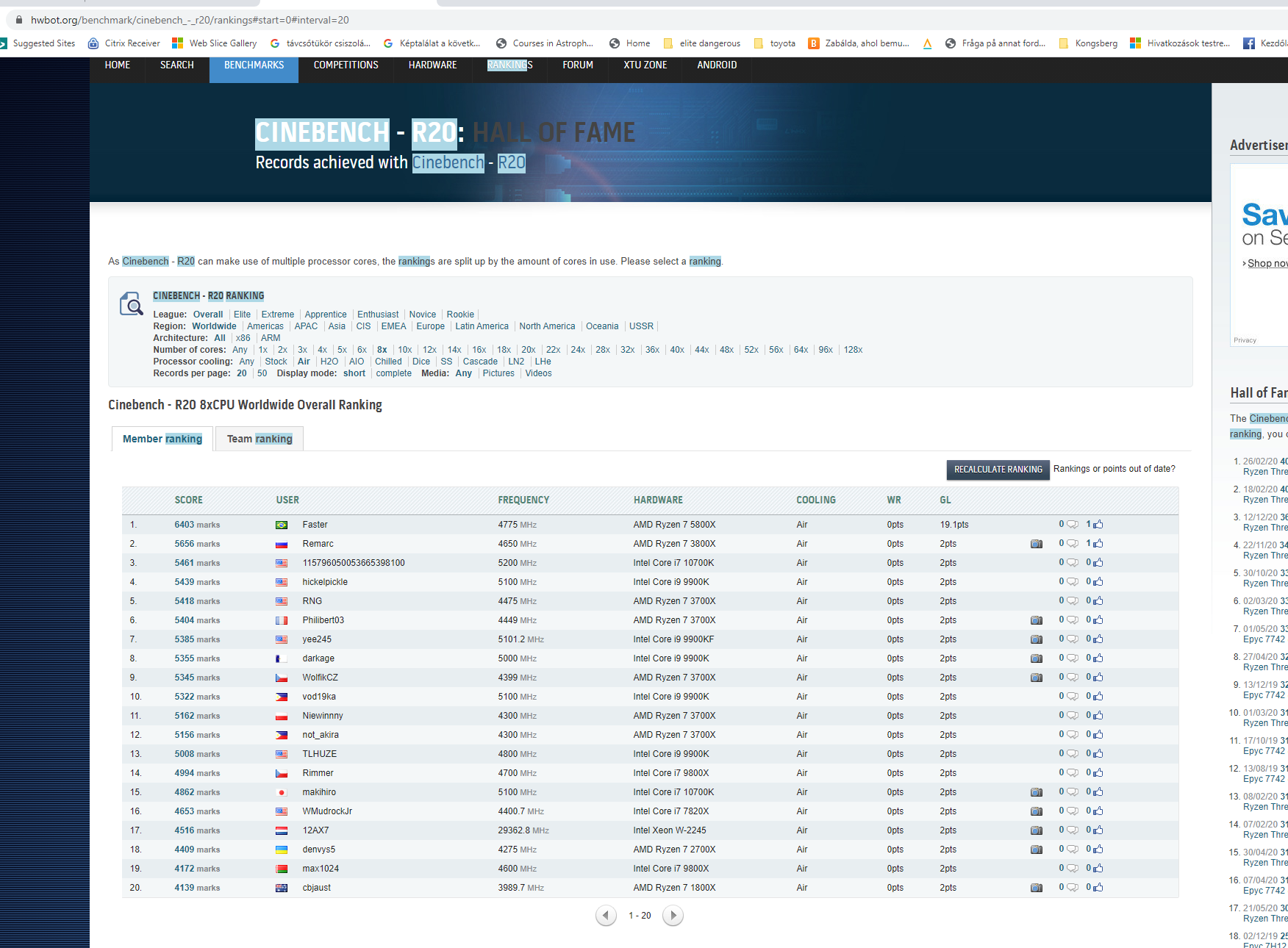Open the toyota bookmark folder

[775, 43]
